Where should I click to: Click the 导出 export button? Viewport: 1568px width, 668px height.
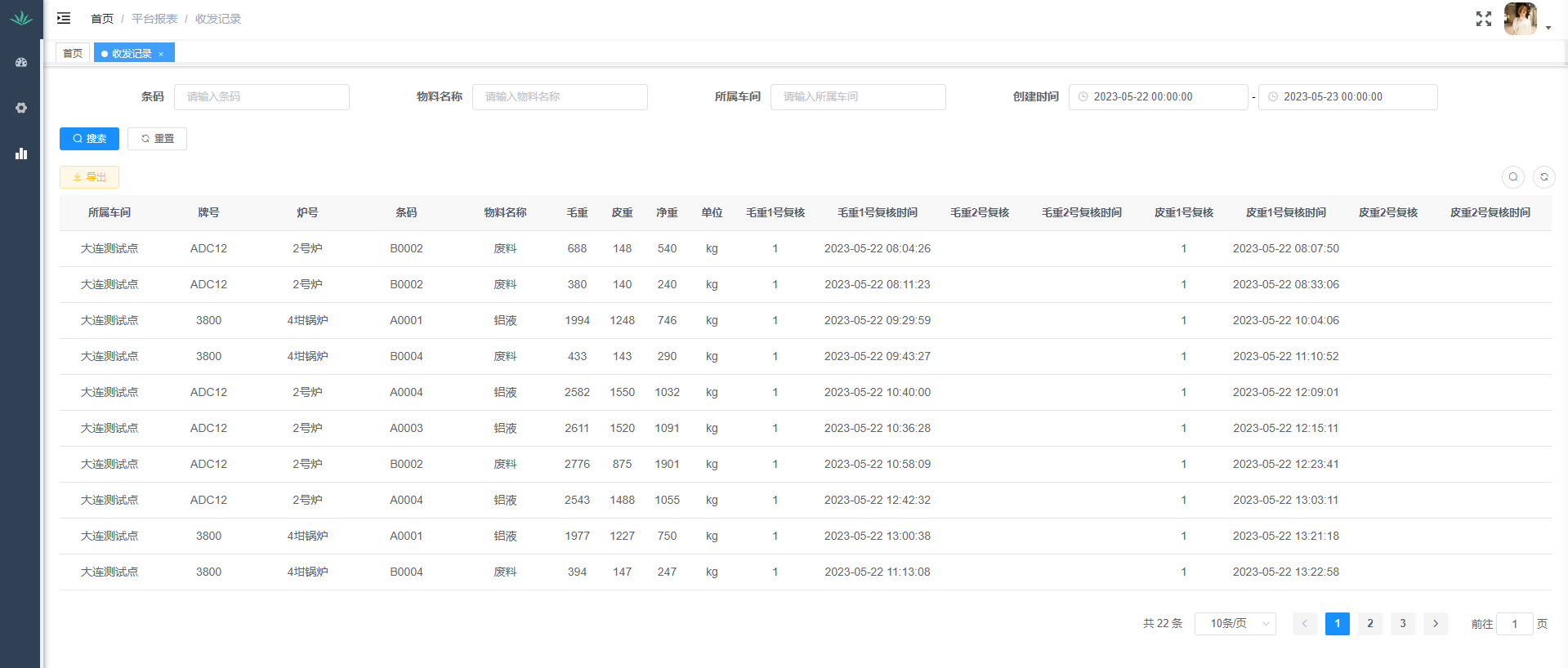tap(89, 177)
